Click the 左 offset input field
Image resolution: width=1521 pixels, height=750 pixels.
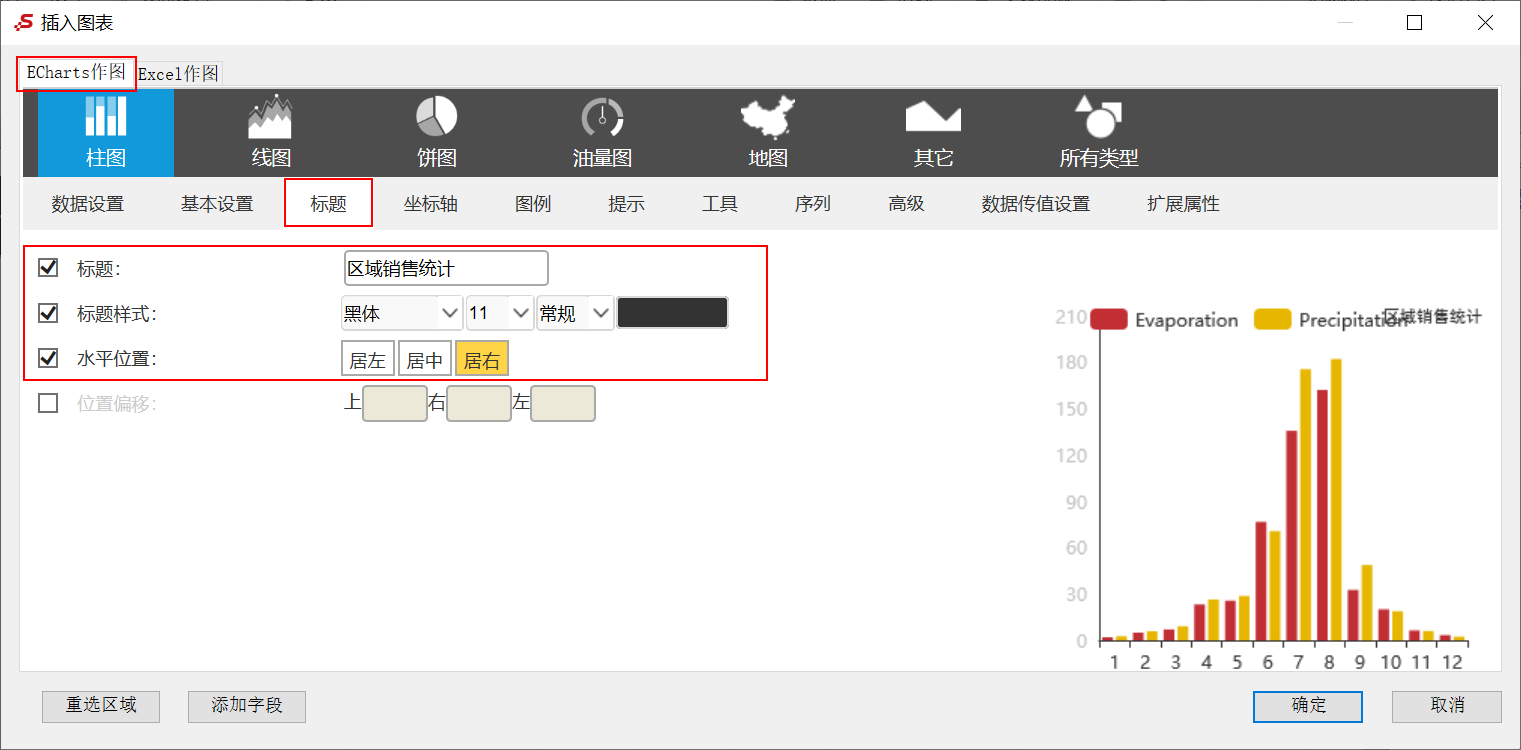pyautogui.click(x=563, y=404)
